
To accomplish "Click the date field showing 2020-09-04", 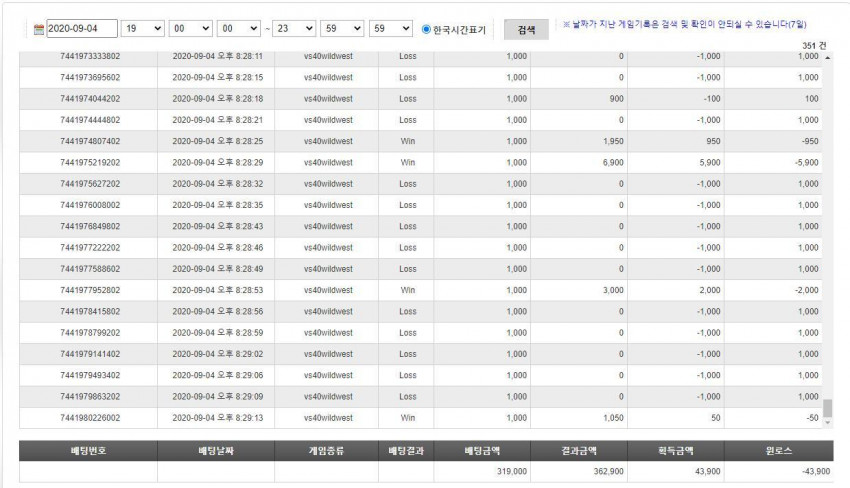I will (82, 29).
